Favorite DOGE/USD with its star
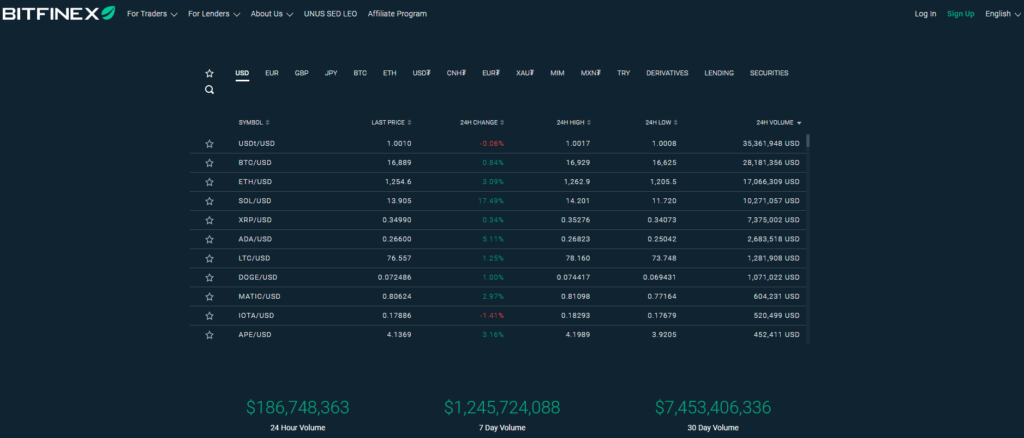Image resolution: width=1024 pixels, height=438 pixels. click(209, 277)
